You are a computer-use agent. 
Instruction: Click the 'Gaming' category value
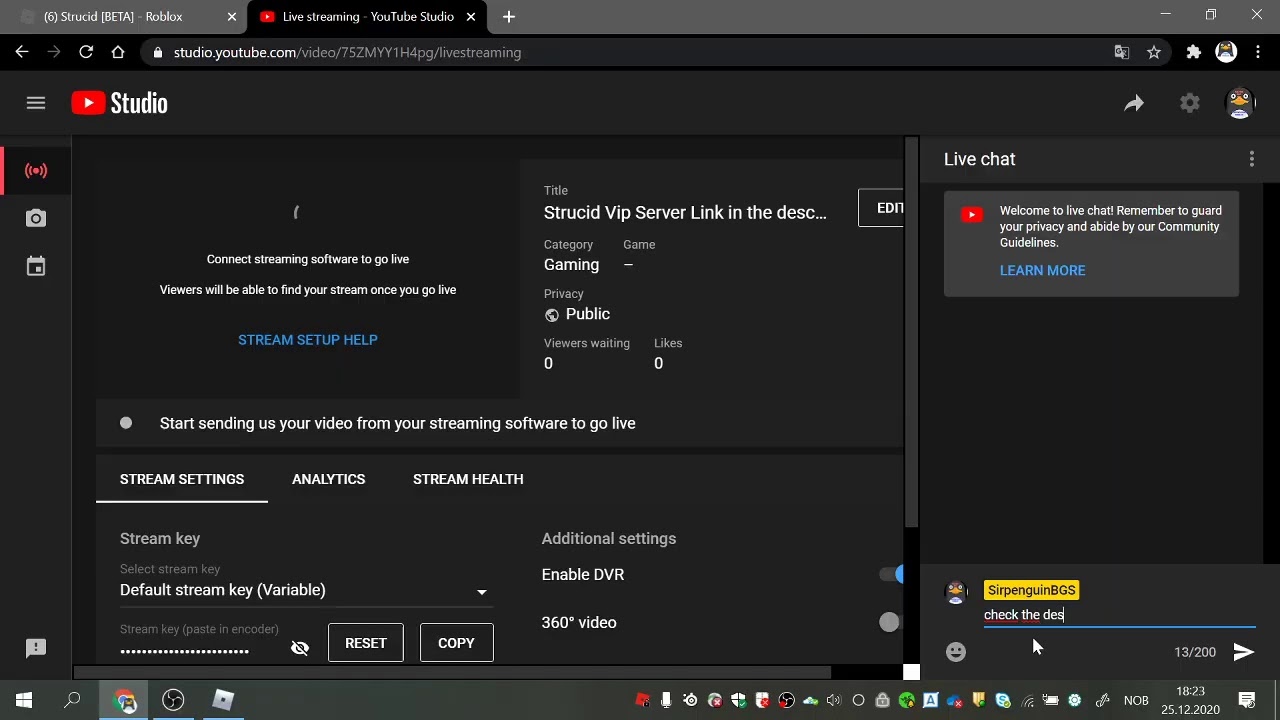(x=571, y=265)
